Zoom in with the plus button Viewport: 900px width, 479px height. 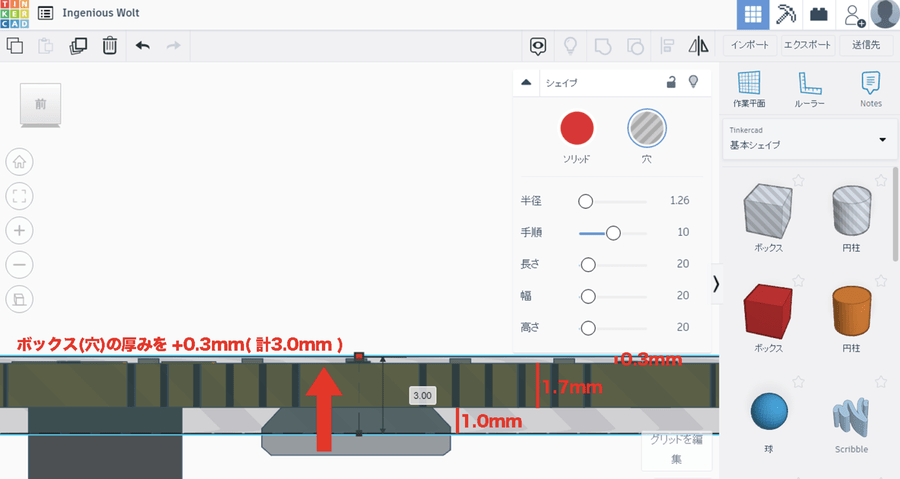[20, 231]
